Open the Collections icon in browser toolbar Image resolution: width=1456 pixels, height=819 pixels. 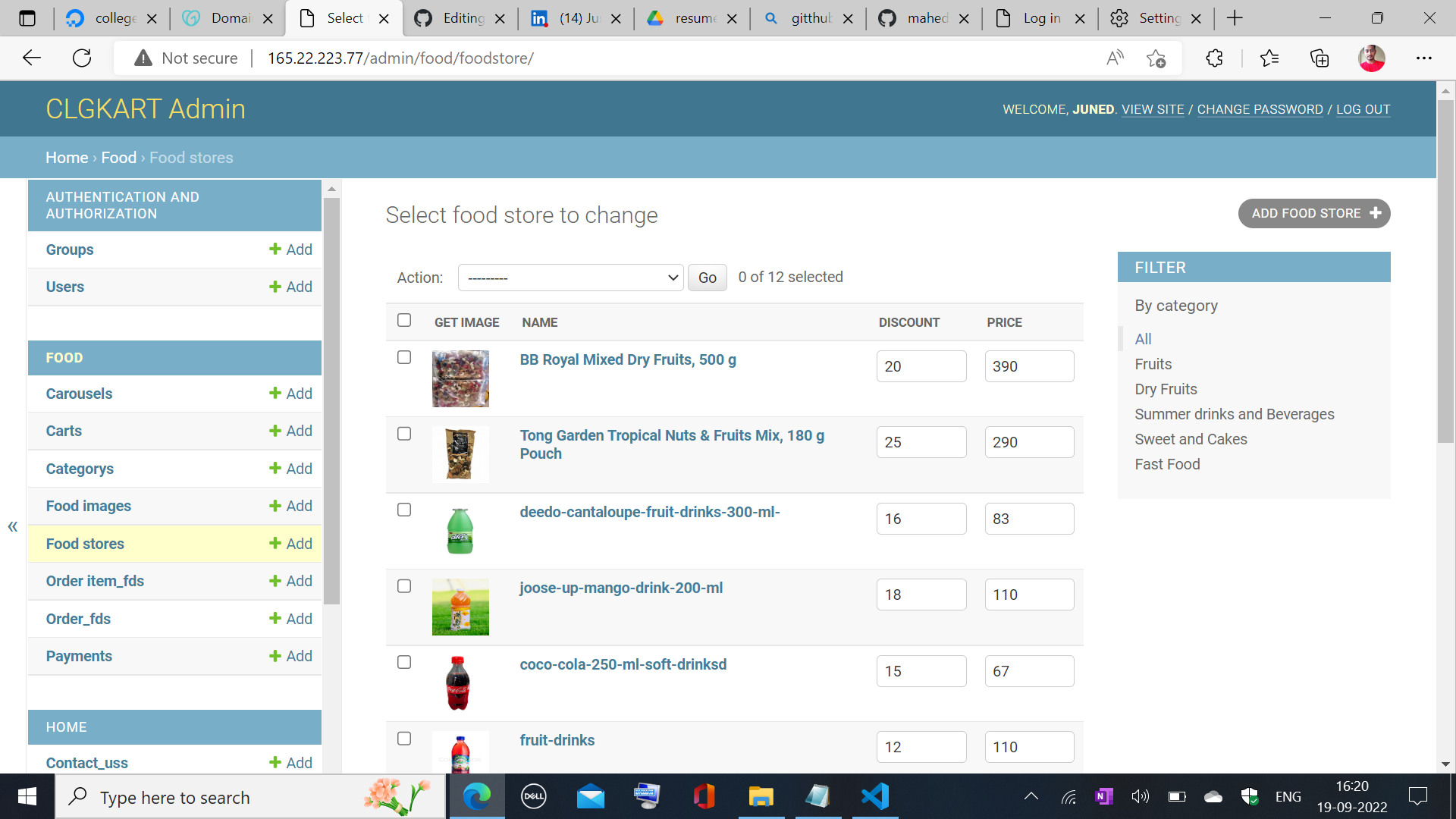pos(1319,58)
